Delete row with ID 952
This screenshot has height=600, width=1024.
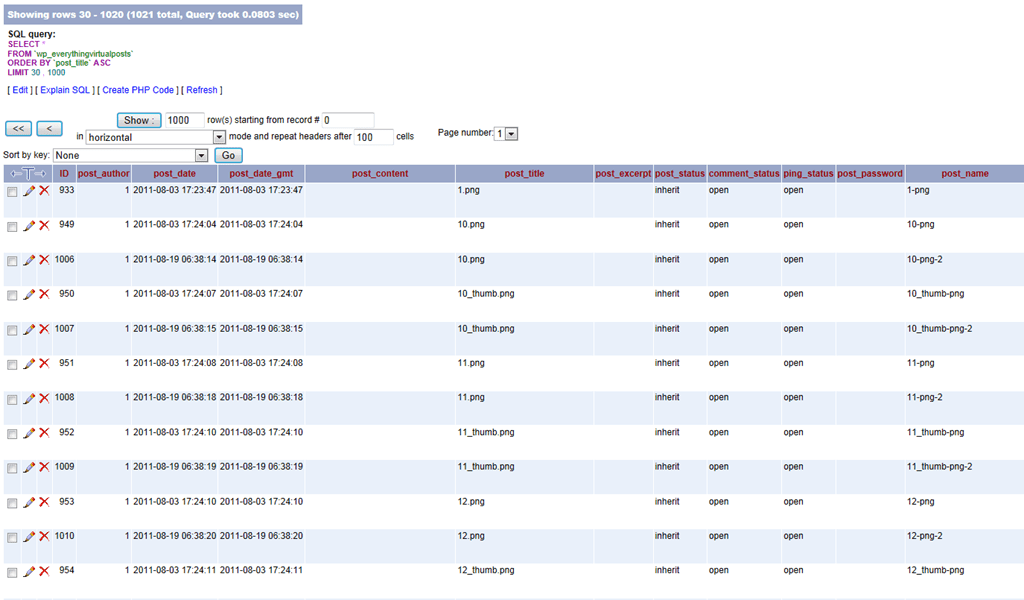(44, 433)
